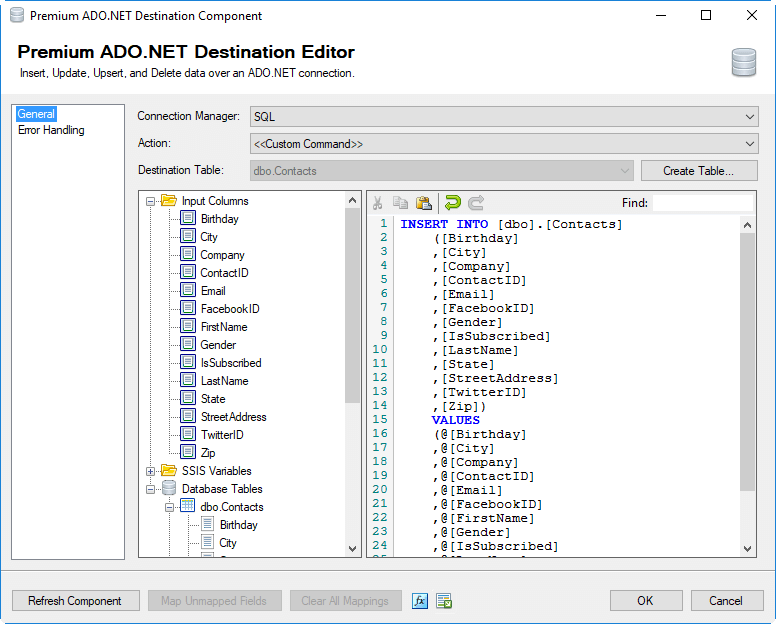This screenshot has width=776, height=624.
Task: Collapse the dbo.Contacts table node
Action: pyautogui.click(x=169, y=507)
